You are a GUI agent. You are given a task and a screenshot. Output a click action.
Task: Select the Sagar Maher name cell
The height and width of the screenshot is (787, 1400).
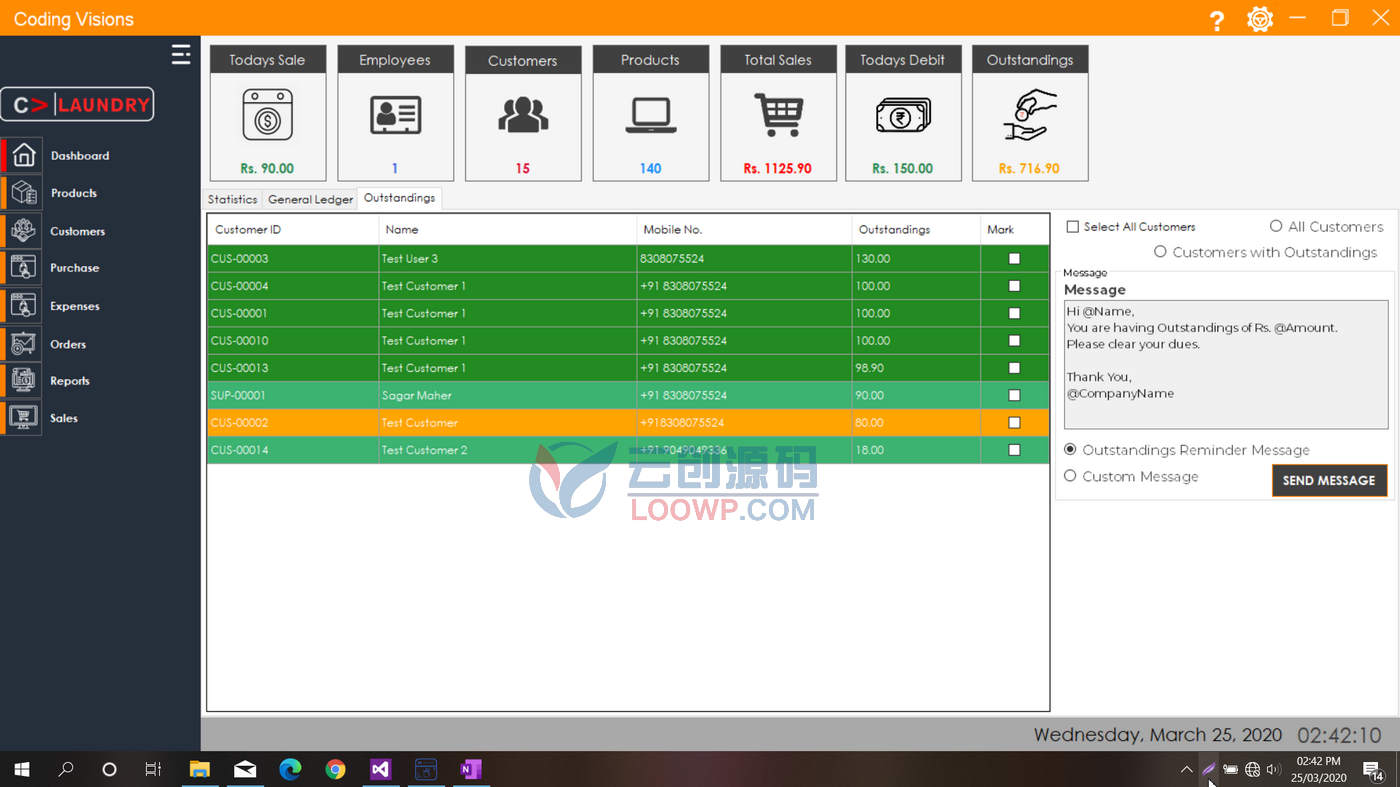point(508,395)
